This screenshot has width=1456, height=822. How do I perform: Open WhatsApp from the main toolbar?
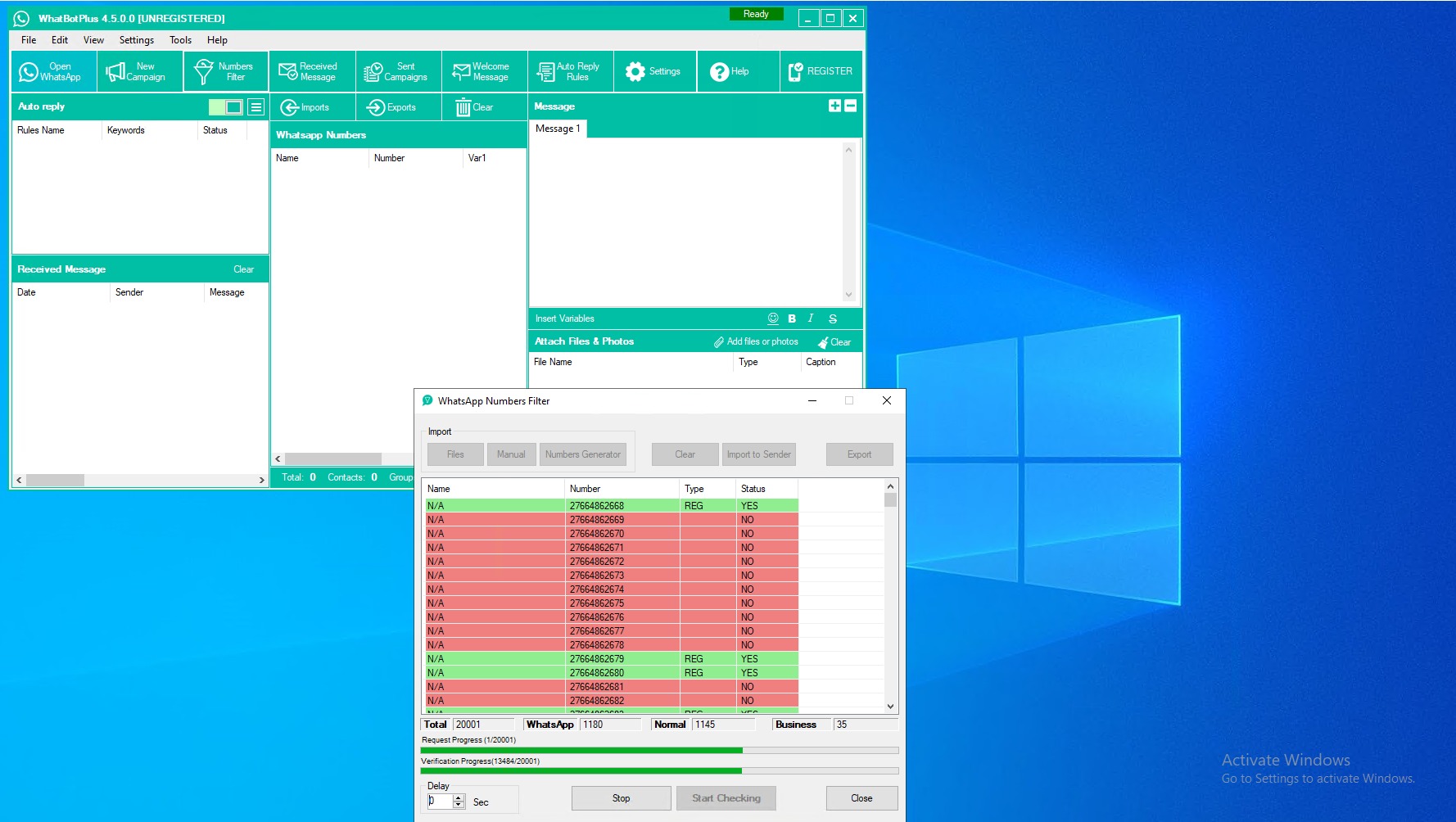(54, 71)
